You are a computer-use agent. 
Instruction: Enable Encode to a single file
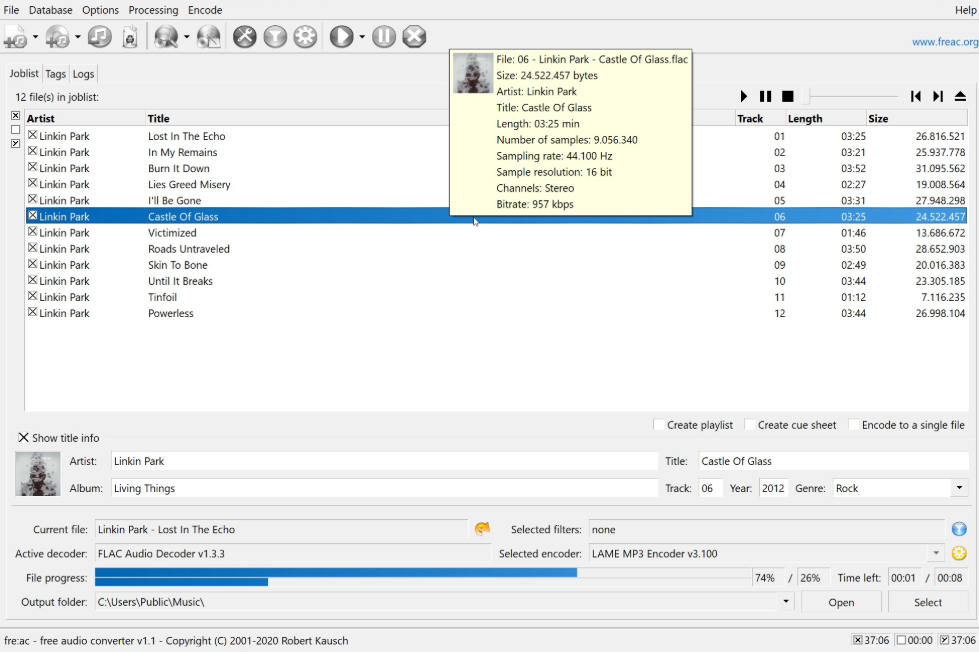point(854,425)
